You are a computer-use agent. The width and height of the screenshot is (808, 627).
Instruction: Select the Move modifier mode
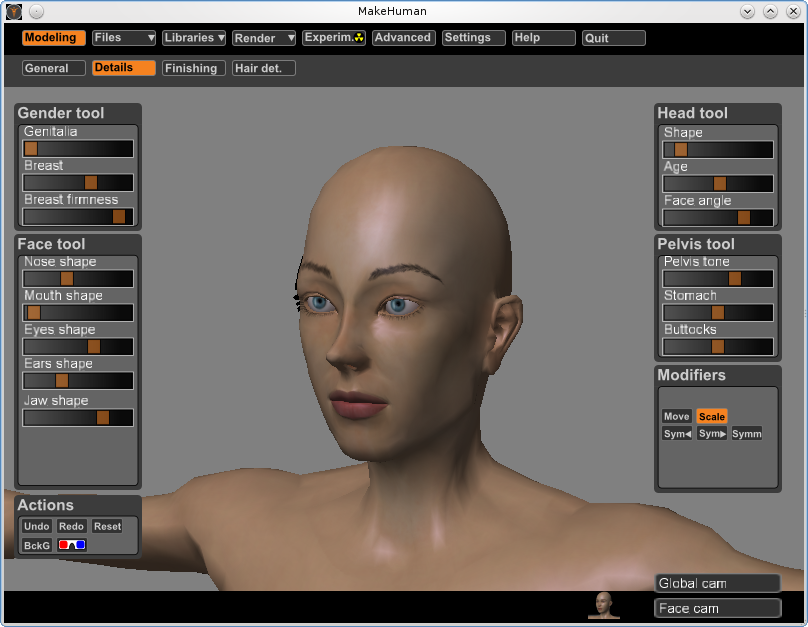click(x=677, y=417)
